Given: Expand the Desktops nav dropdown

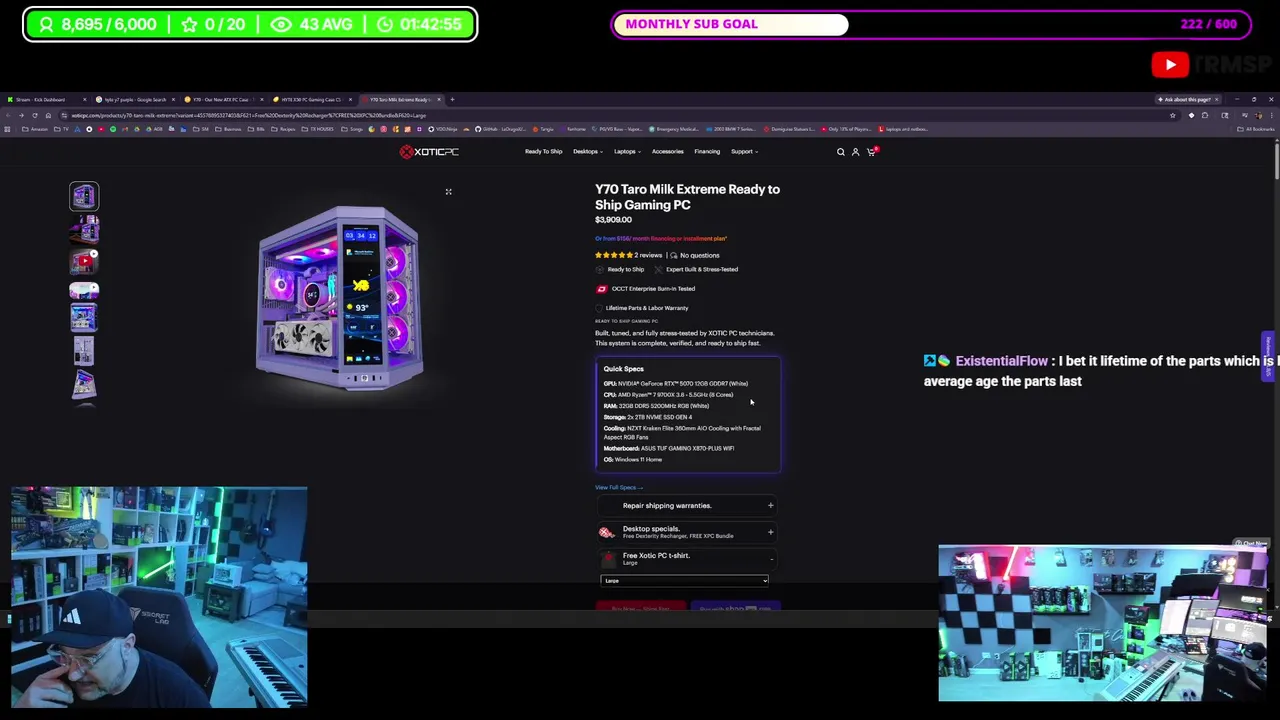Looking at the screenshot, I should [586, 152].
